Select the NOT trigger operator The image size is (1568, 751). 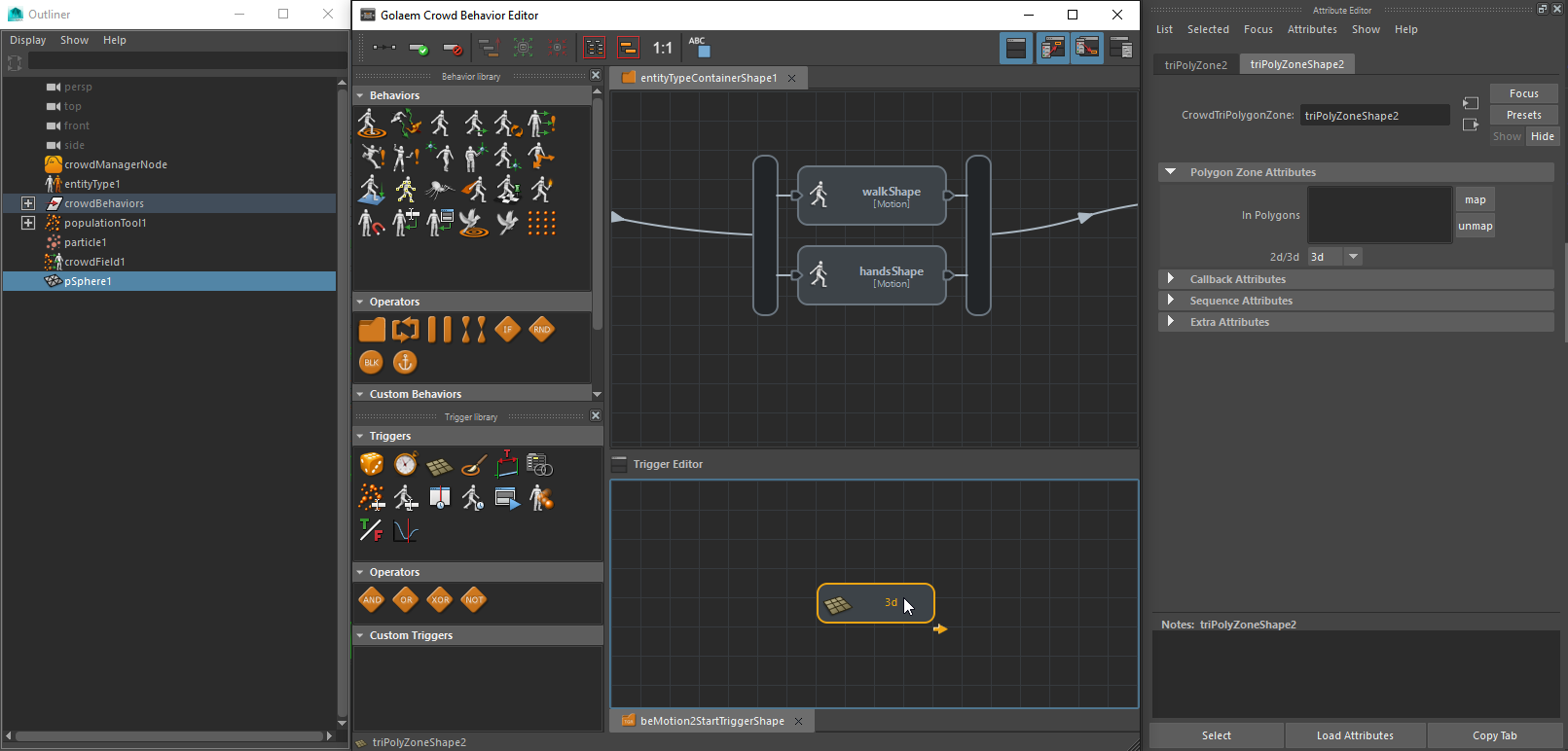(x=474, y=599)
